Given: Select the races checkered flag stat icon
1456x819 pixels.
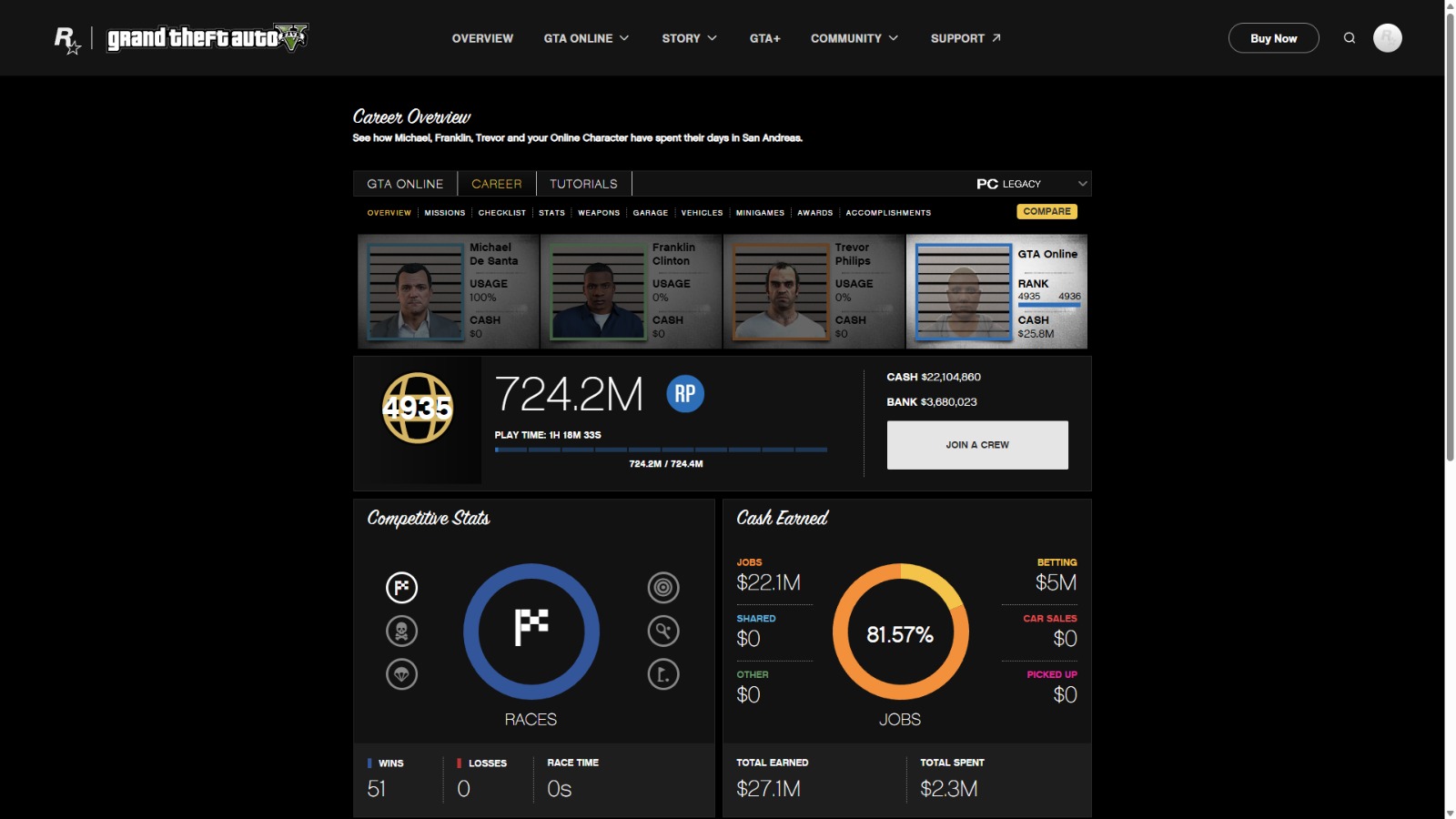Looking at the screenshot, I should (x=401, y=588).
